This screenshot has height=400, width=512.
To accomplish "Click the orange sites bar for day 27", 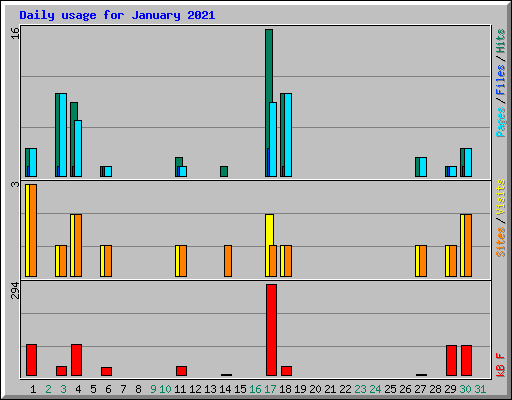I will [423, 261].
